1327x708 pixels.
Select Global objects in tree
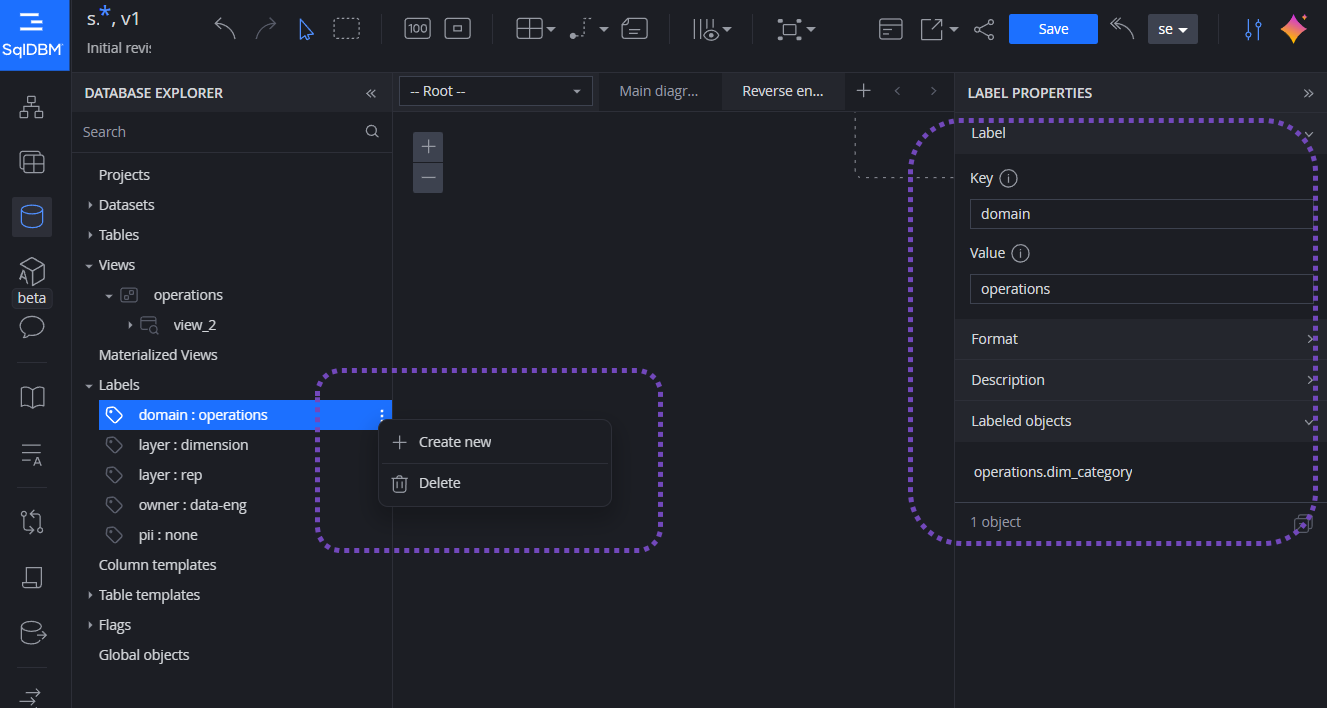pos(144,655)
